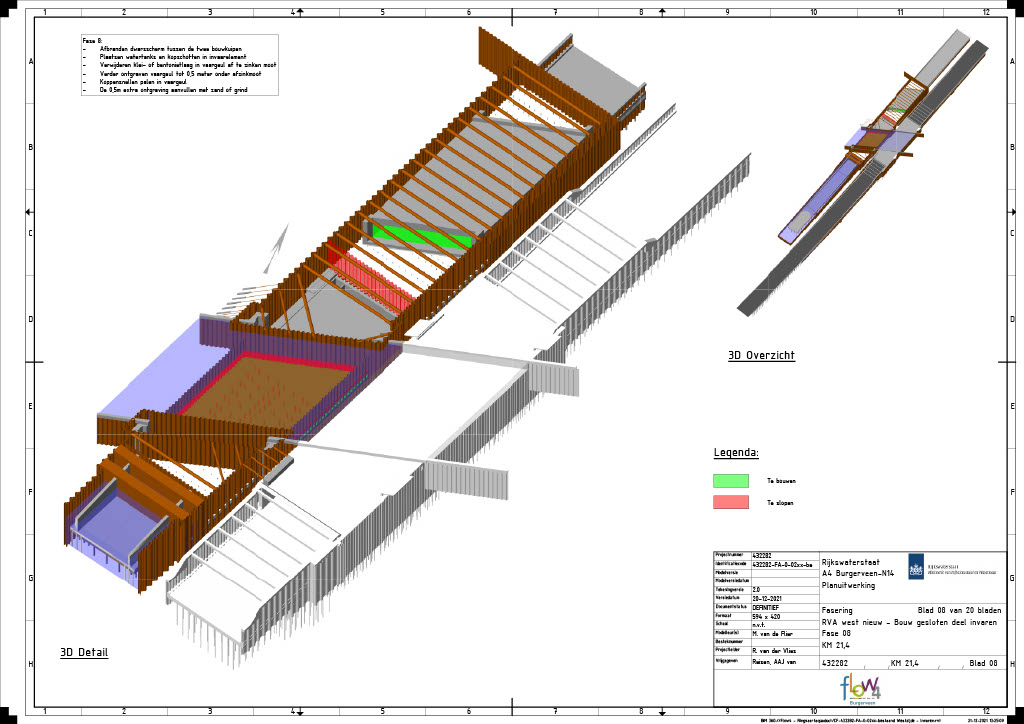Click the green 'Te bouwen' legend swatch
The height and width of the screenshot is (724, 1024).
click(730, 481)
